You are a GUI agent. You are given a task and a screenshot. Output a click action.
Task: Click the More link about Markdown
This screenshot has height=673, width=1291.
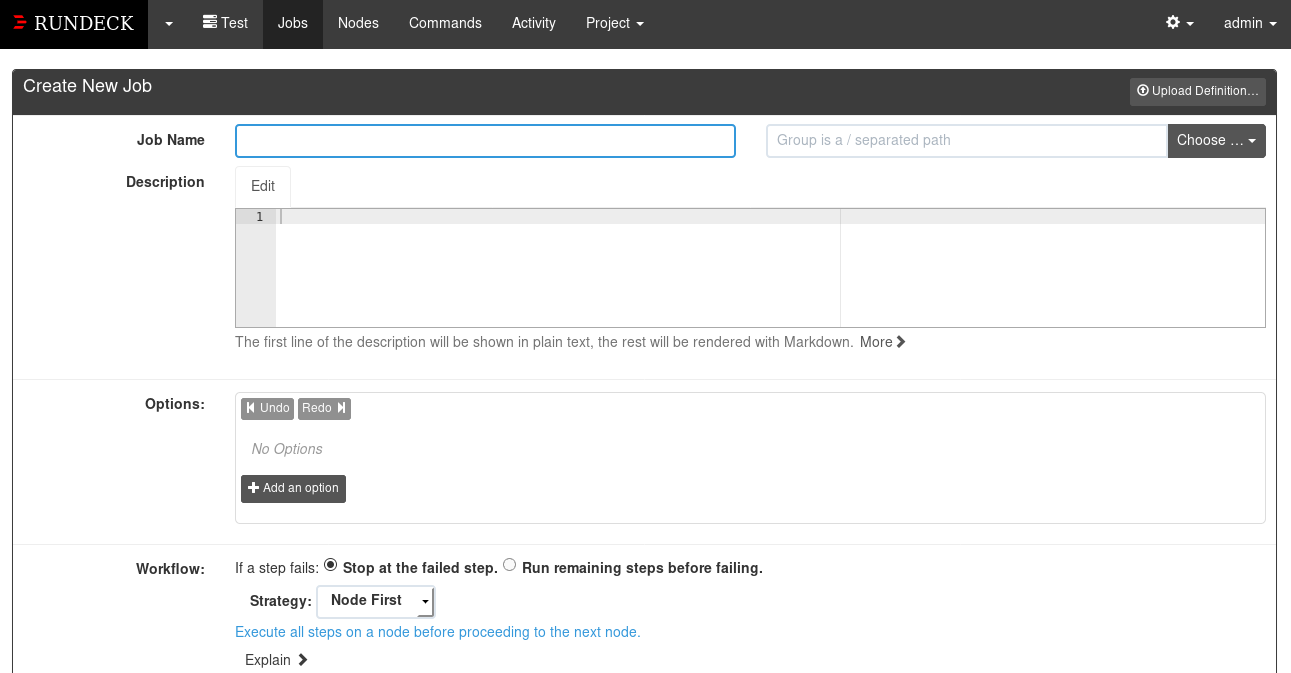880,342
